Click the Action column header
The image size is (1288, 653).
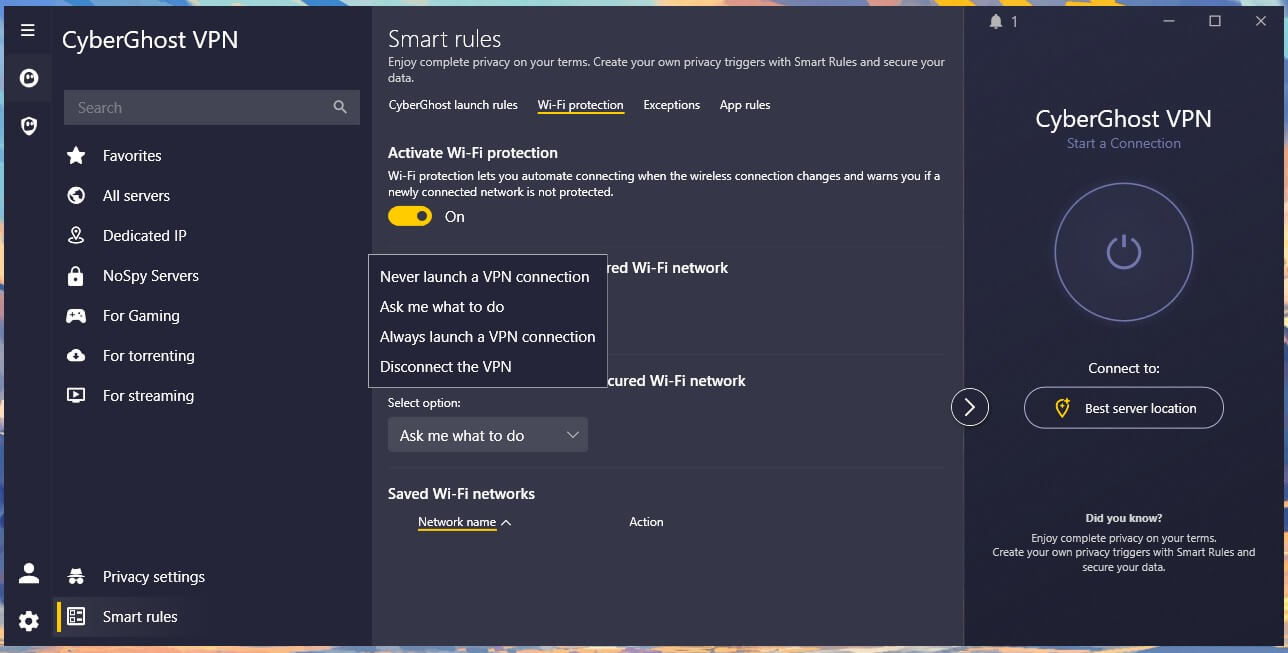[646, 522]
